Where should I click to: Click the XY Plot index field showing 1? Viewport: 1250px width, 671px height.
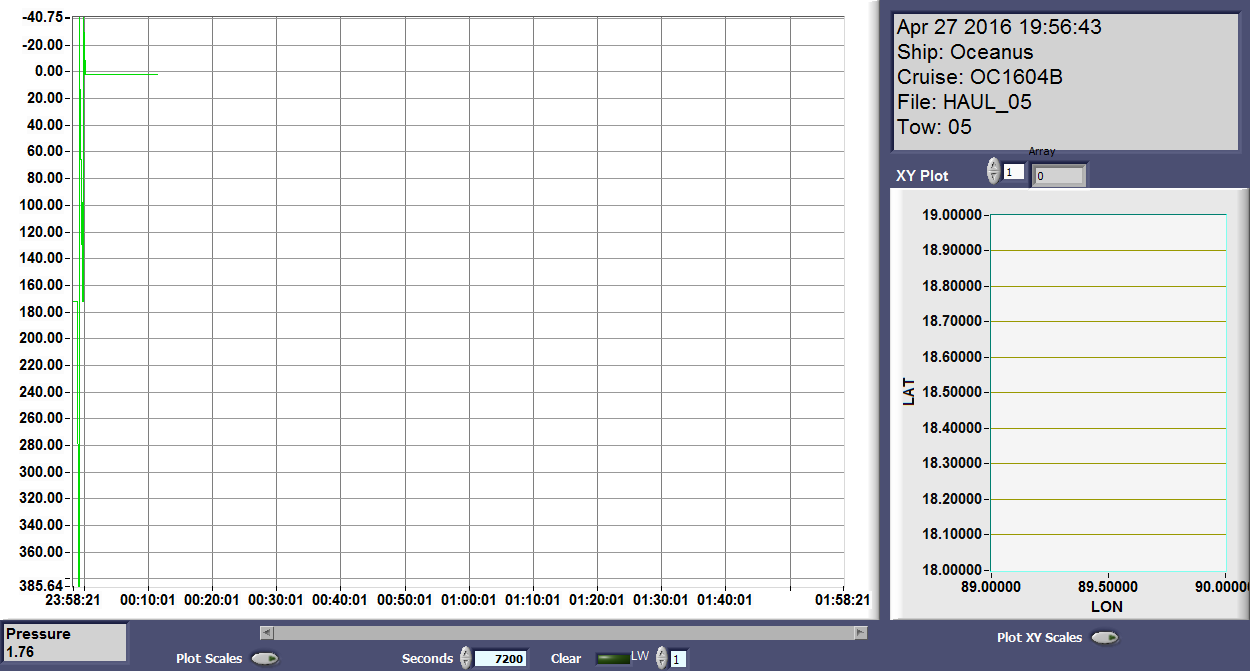pos(1014,172)
